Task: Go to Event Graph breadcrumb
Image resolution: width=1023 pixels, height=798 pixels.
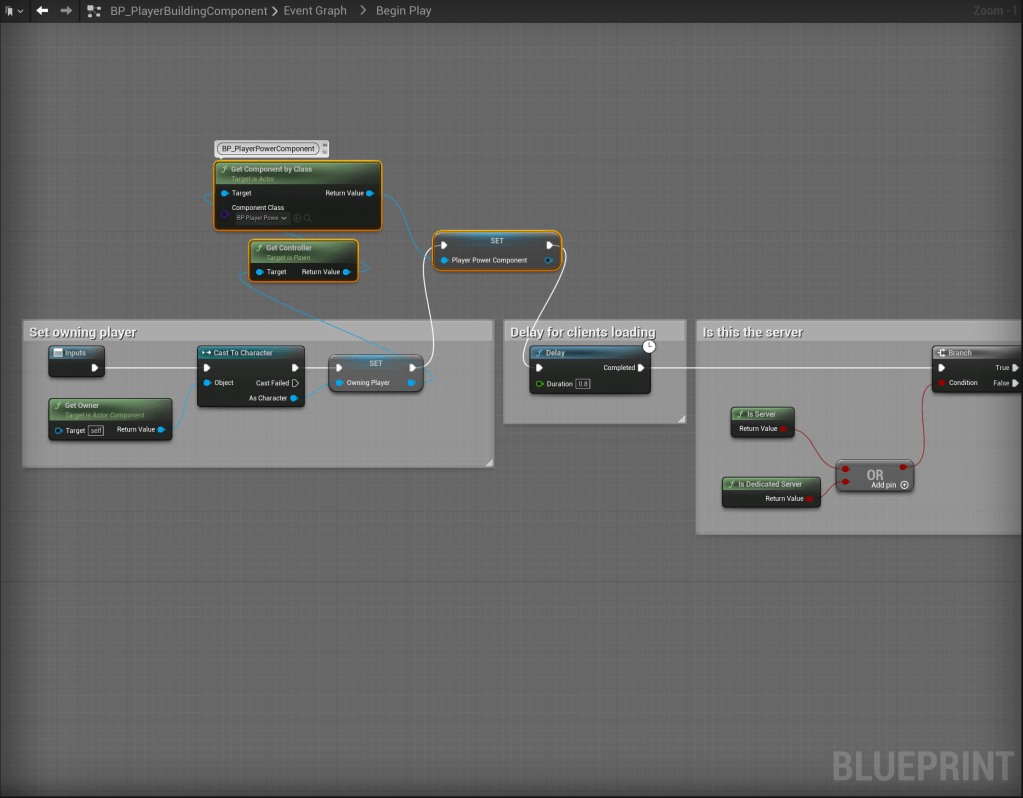Action: point(315,11)
